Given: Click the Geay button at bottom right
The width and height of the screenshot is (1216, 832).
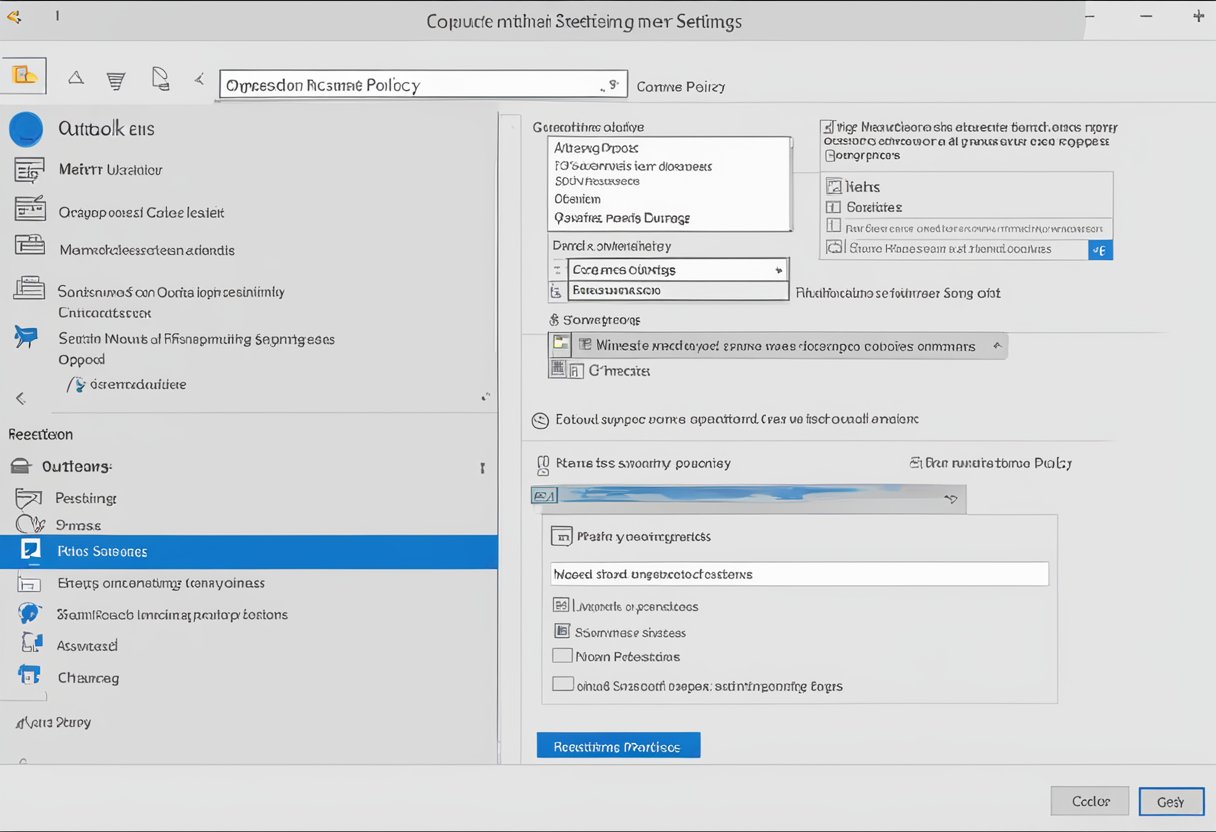Looking at the screenshot, I should point(1171,801).
